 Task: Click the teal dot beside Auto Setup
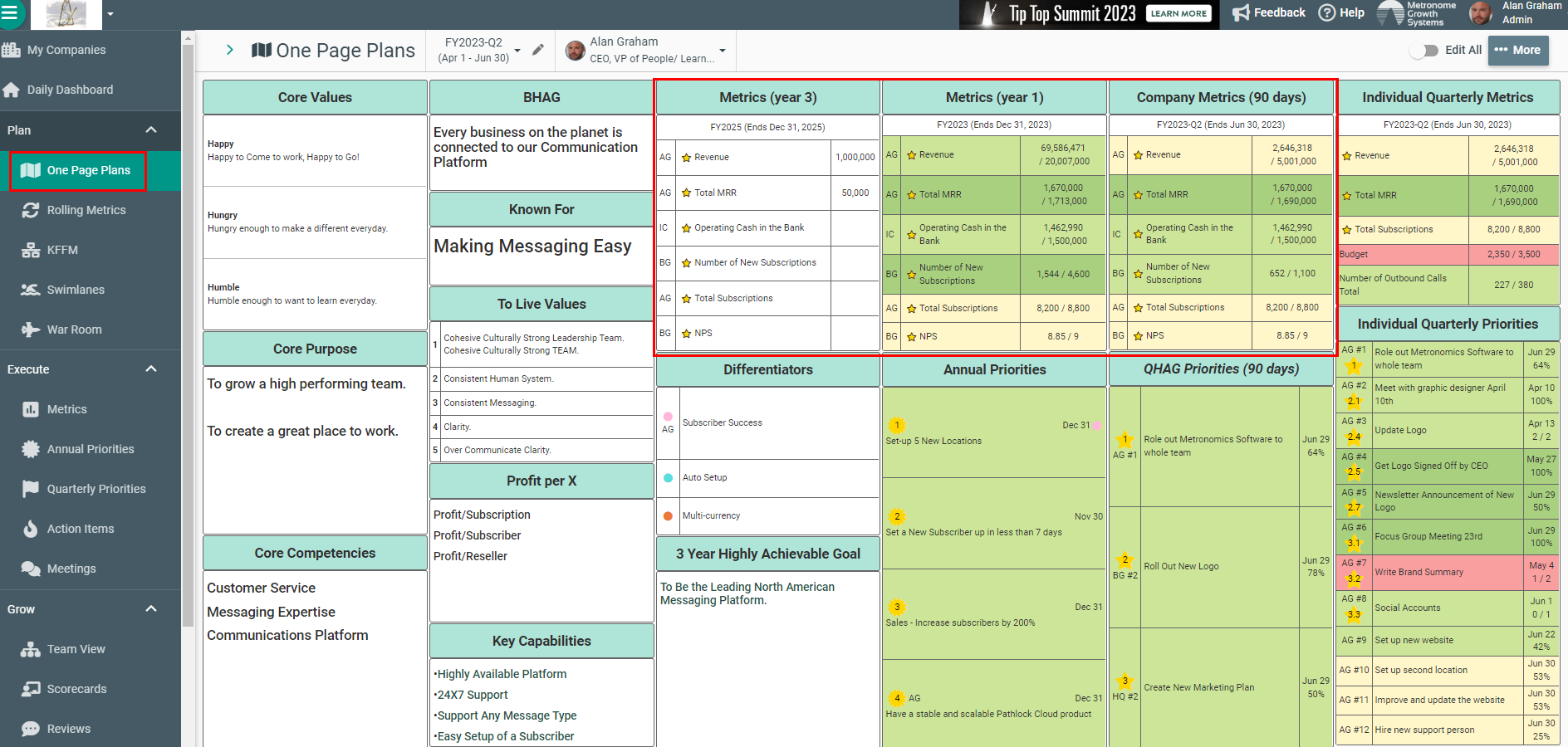[669, 478]
